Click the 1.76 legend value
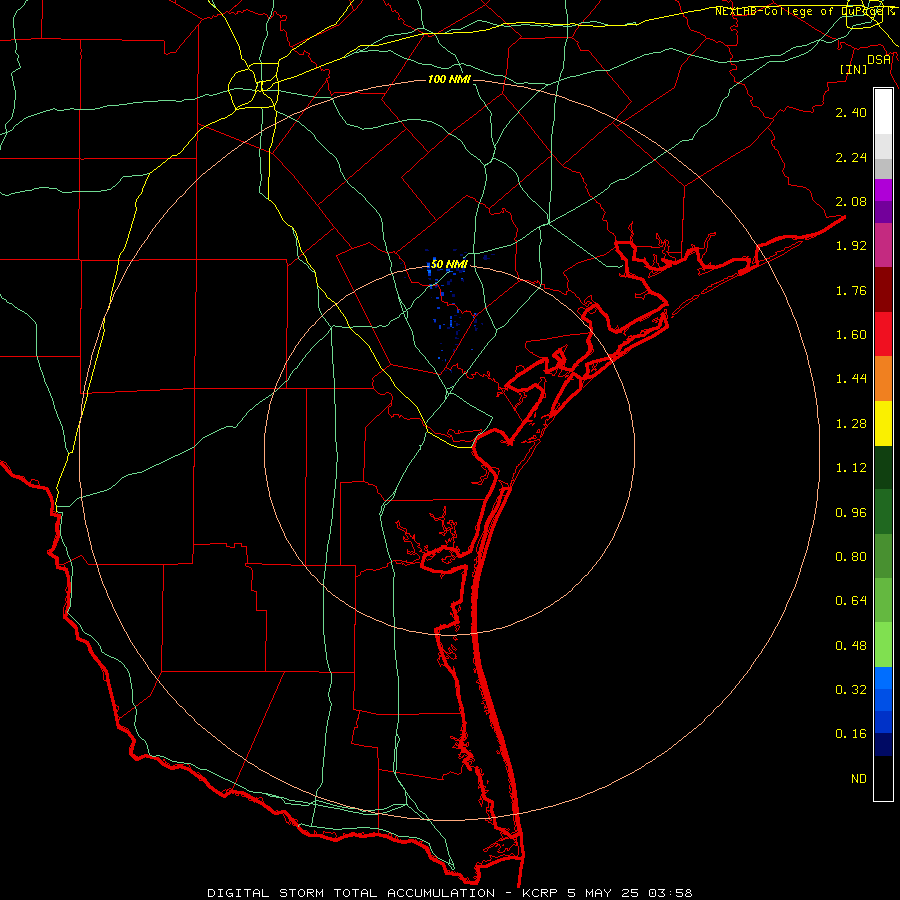This screenshot has width=900, height=900. [x=851, y=290]
